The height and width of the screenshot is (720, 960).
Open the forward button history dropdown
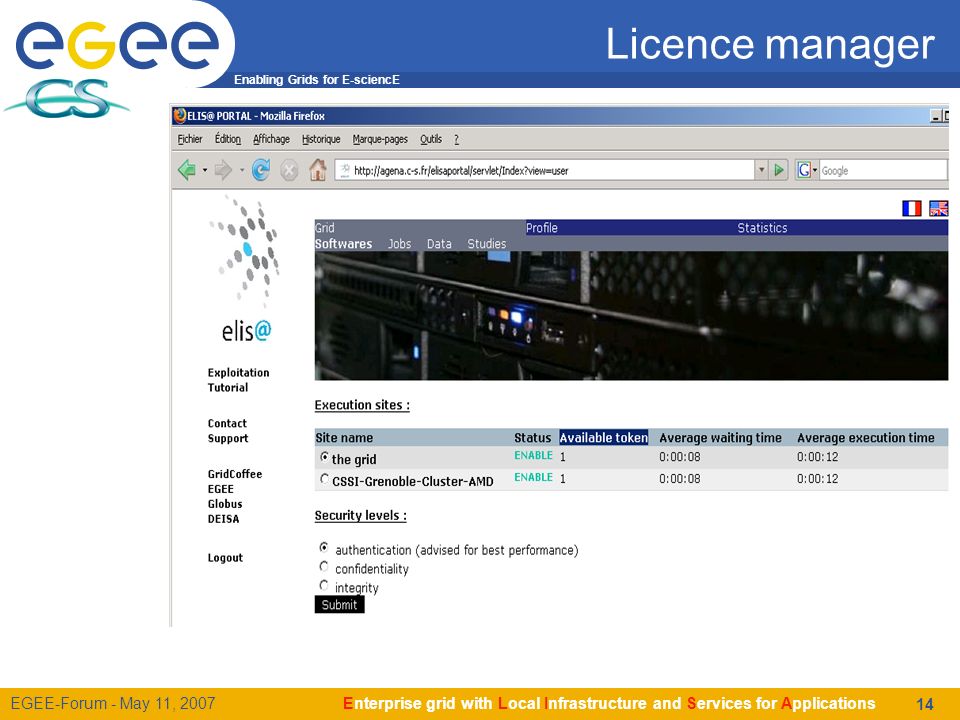(x=241, y=170)
